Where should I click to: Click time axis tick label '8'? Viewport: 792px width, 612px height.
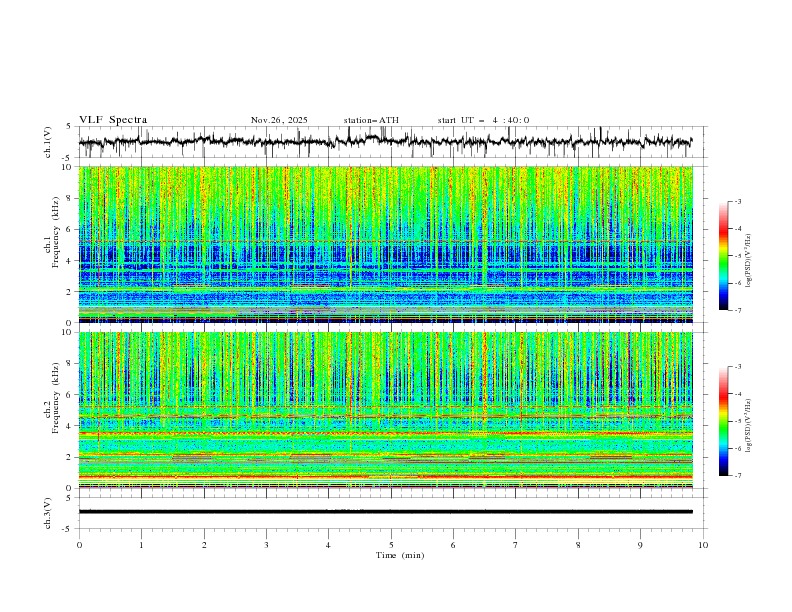point(578,545)
